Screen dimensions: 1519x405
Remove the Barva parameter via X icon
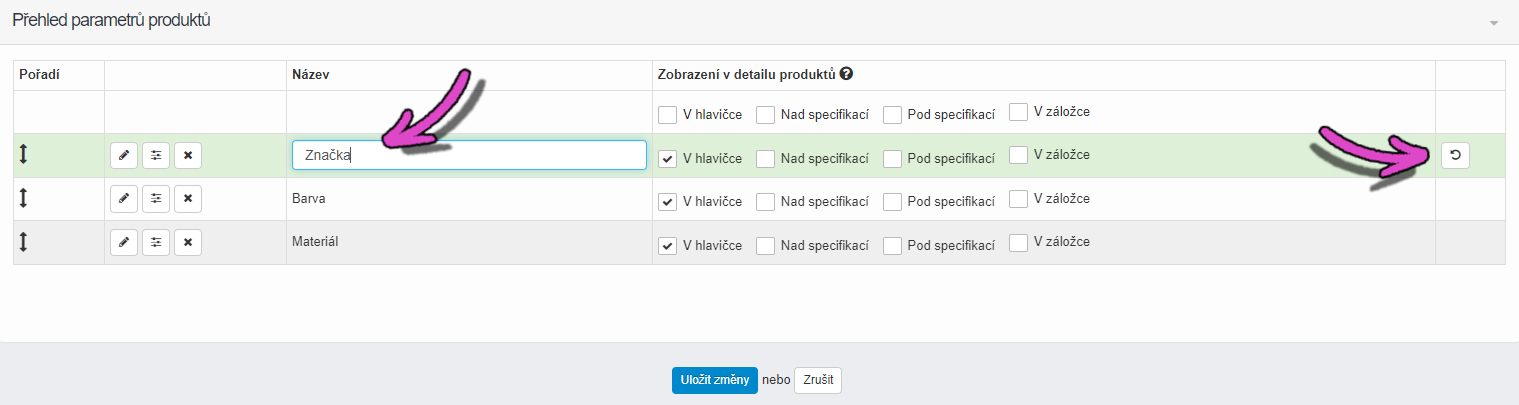click(188, 199)
